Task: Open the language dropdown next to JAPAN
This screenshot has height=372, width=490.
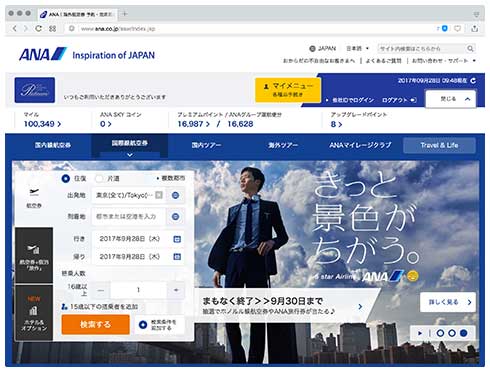Action: (357, 49)
